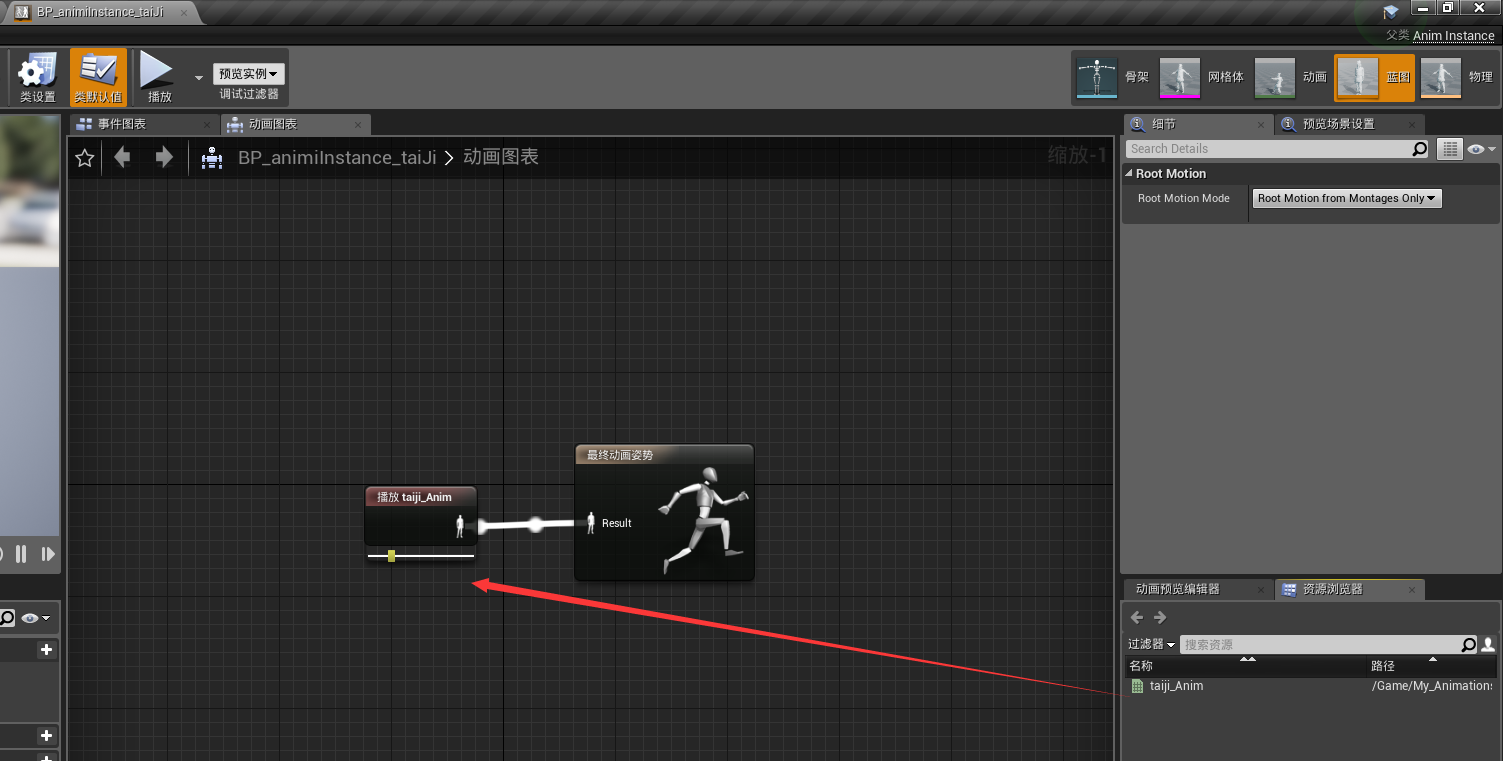Image resolution: width=1510 pixels, height=761 pixels.
Task: Open the mesh (网格体) editor icon
Action: 1179,77
